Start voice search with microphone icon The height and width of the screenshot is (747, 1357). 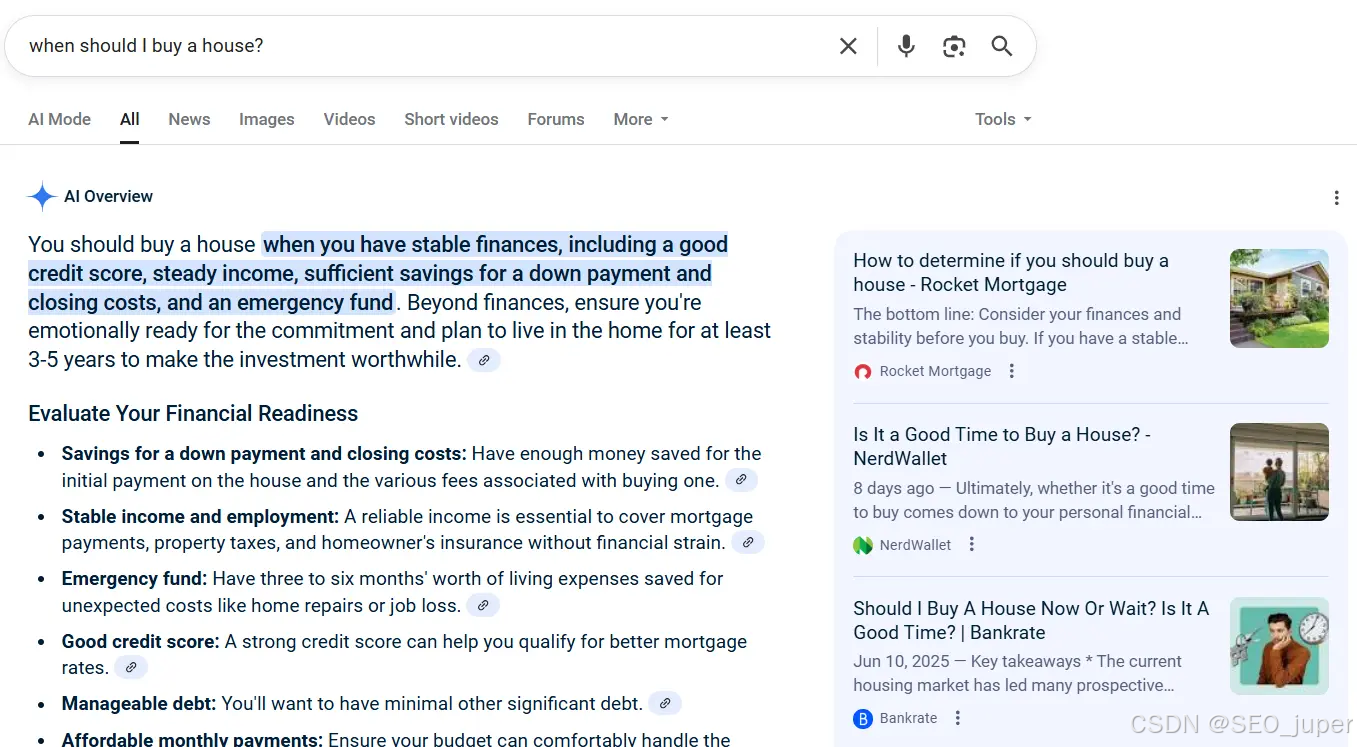[x=906, y=46]
